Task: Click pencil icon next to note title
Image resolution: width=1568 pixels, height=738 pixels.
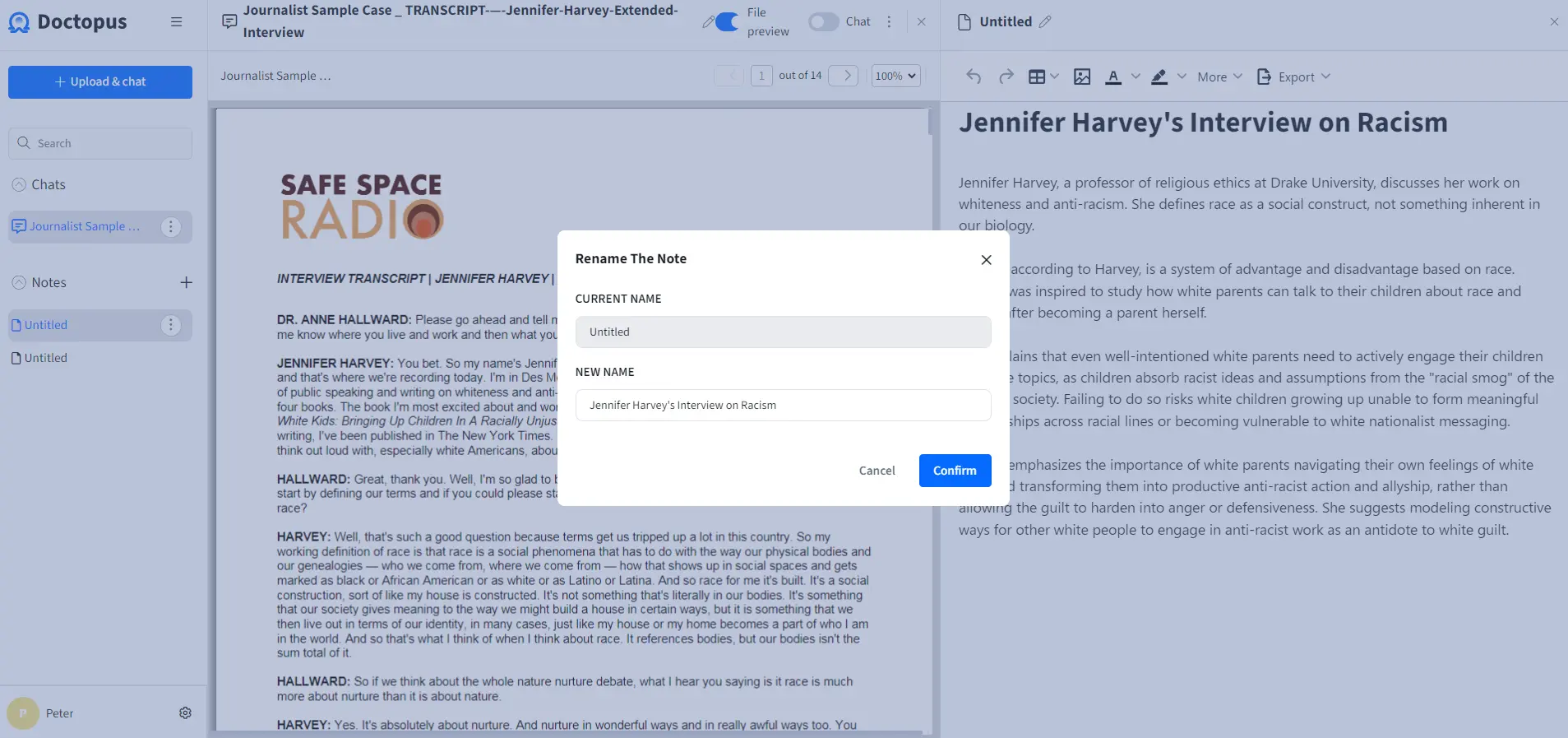Action: click(1045, 22)
